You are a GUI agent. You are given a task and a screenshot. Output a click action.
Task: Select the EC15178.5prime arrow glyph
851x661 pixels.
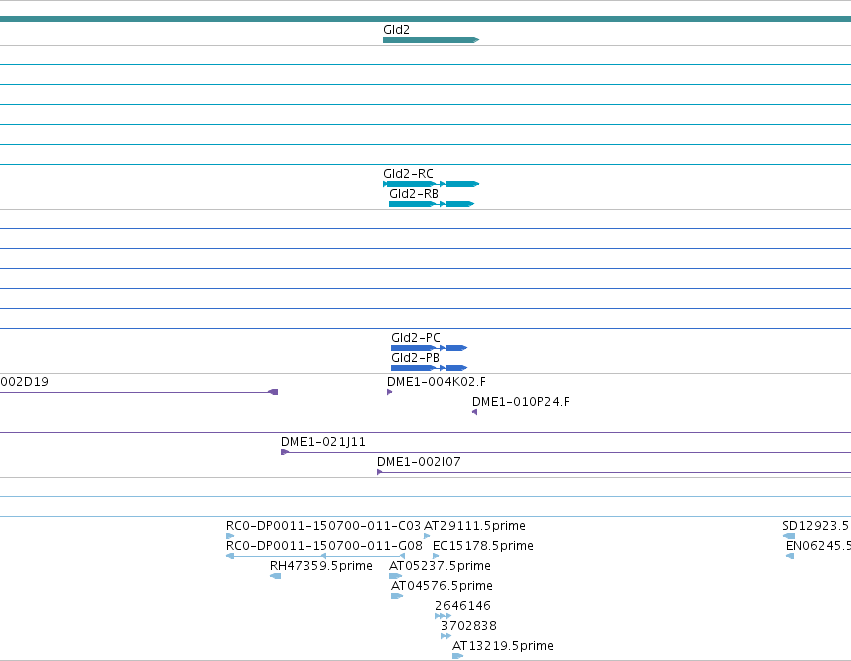[x=436, y=556]
